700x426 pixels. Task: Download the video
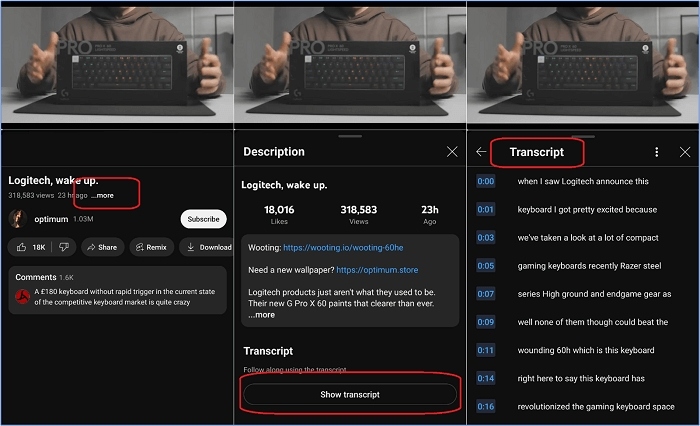[209, 247]
